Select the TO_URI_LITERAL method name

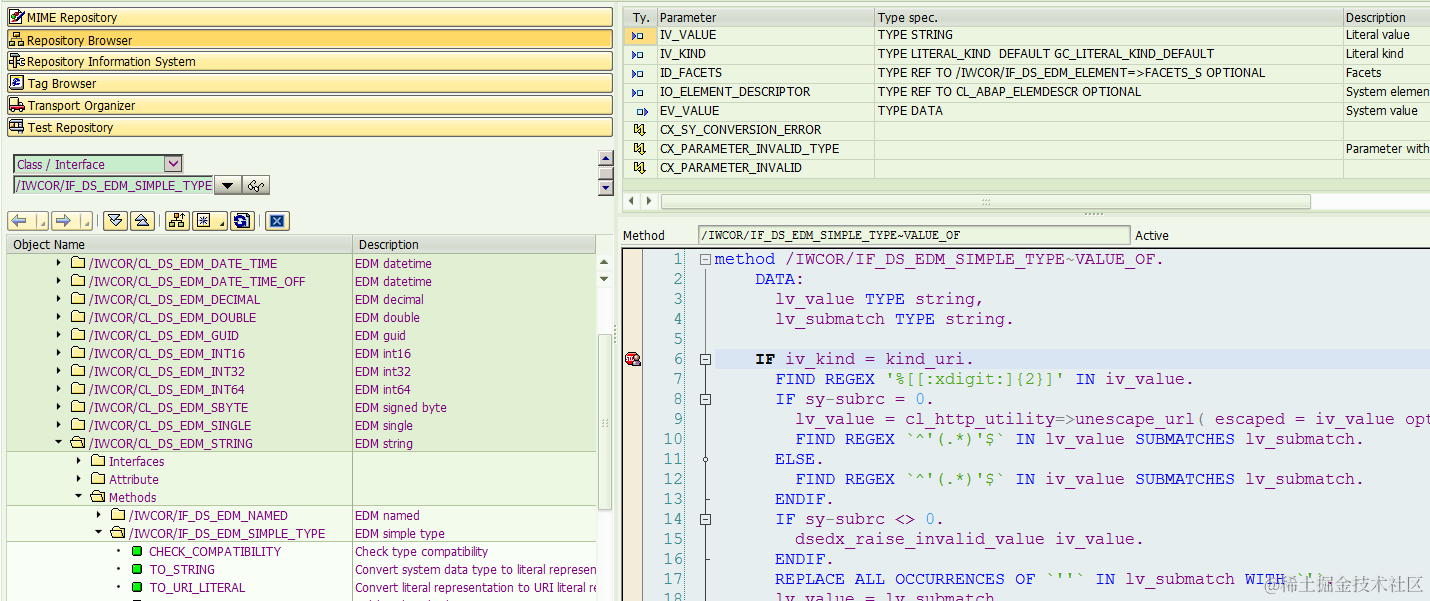[197, 588]
